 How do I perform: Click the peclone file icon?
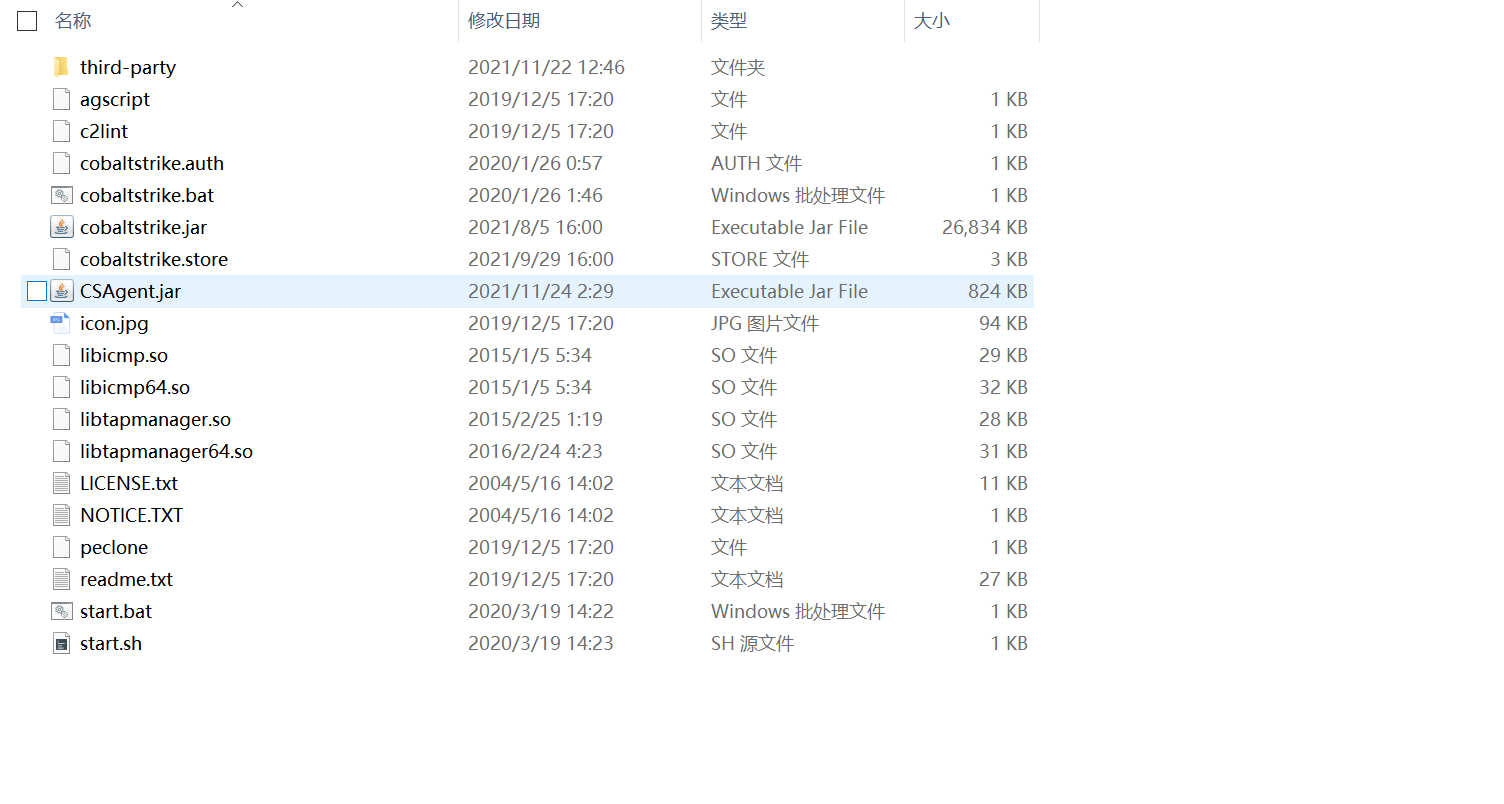pyautogui.click(x=62, y=547)
